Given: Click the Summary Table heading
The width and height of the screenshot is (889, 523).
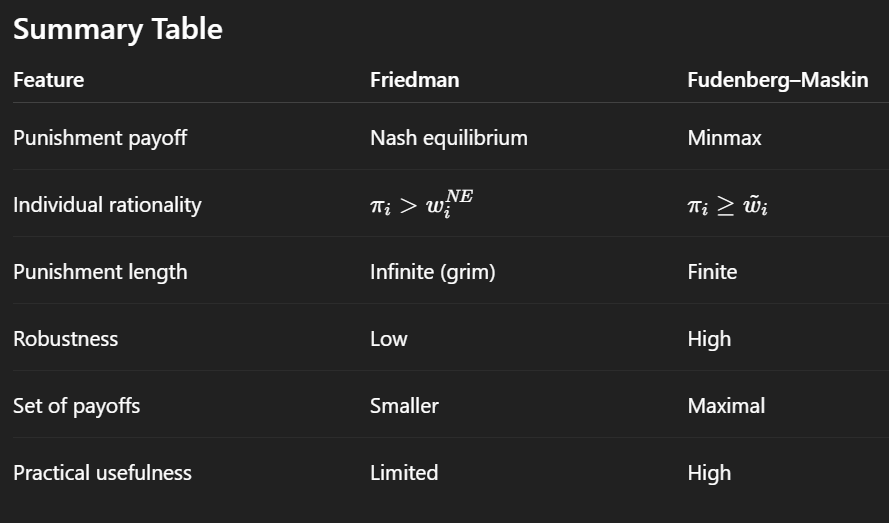Looking at the screenshot, I should point(117,29).
